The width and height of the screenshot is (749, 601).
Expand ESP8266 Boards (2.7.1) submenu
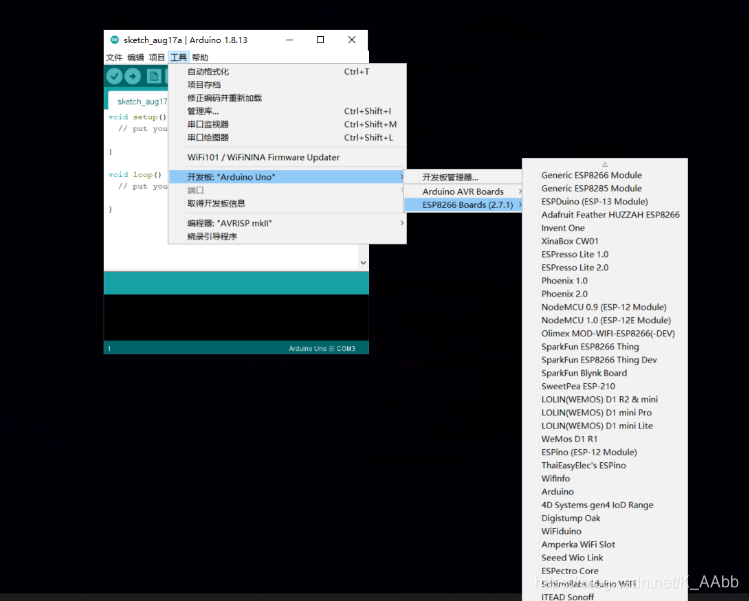pos(463,205)
